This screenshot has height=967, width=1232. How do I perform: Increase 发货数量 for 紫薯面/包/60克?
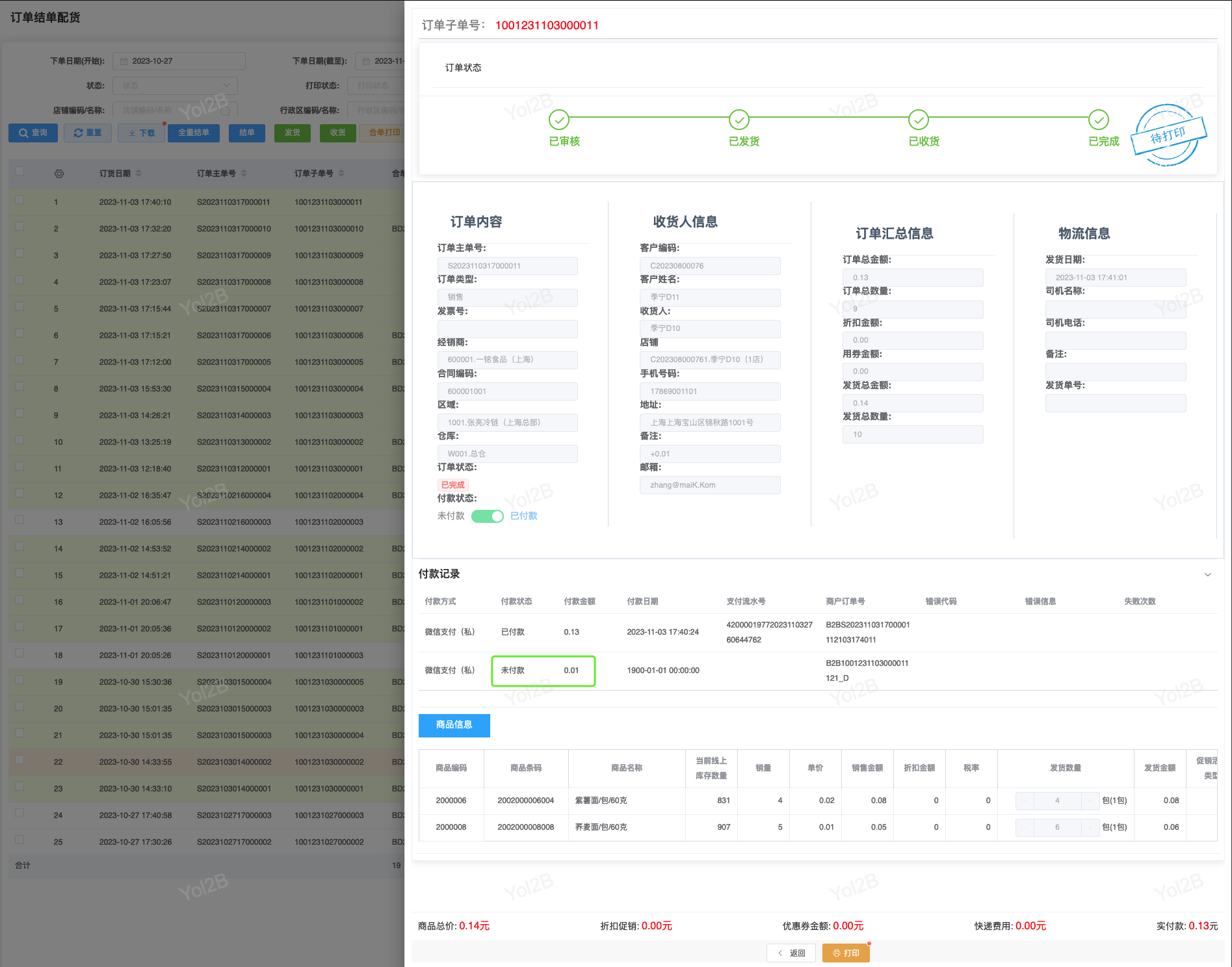tap(1090, 801)
